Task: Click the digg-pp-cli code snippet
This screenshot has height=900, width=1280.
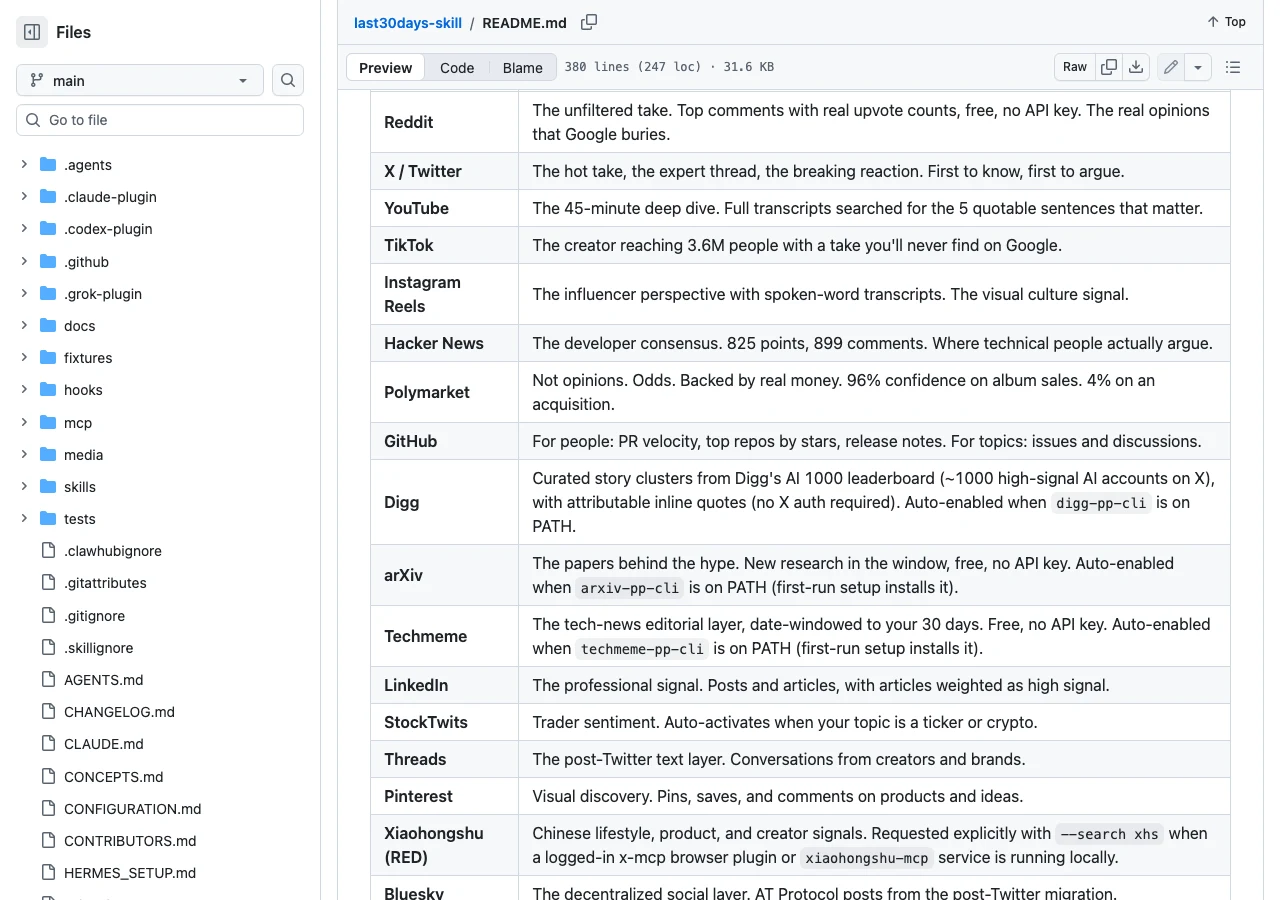Action: coord(1101,502)
